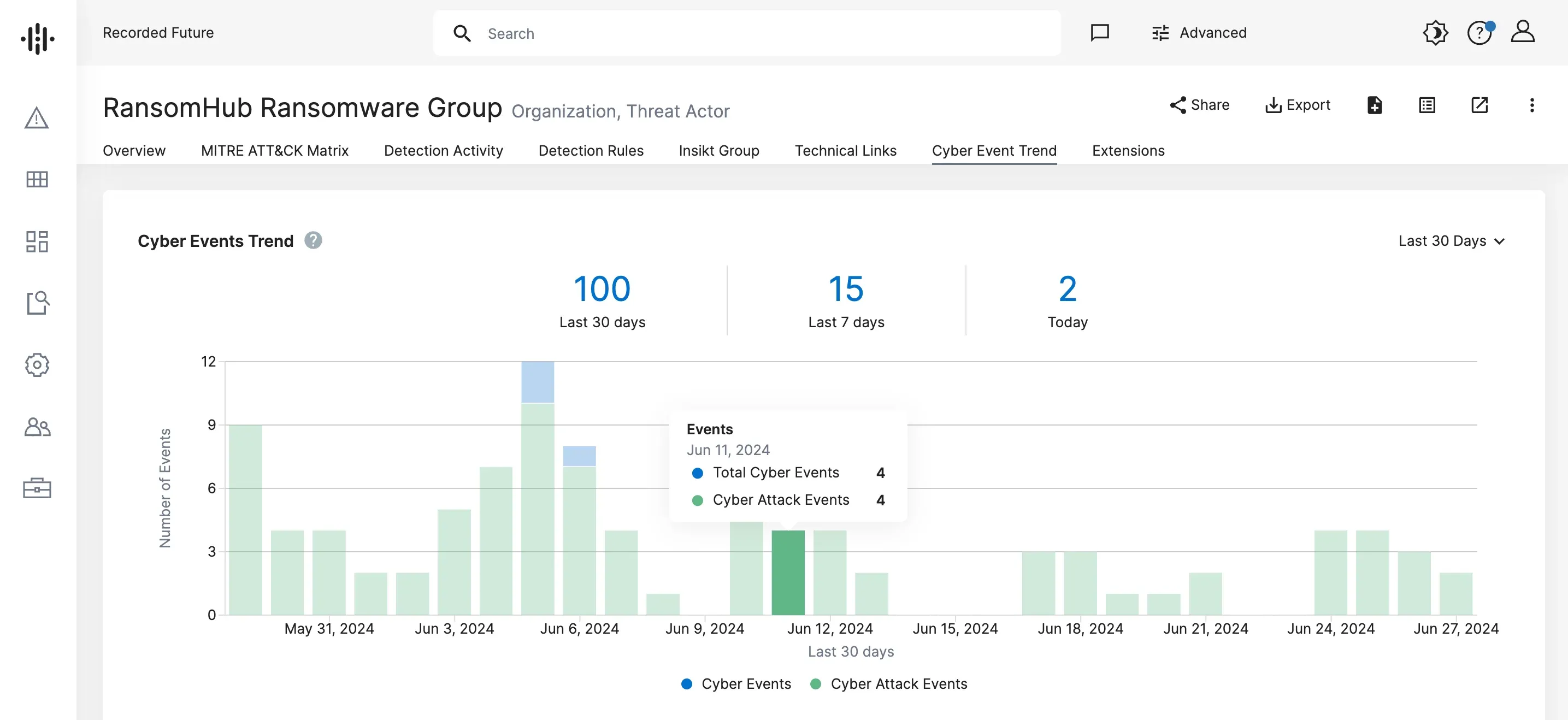Switch to the Extensions tab
Screen dimensions: 1568x720
coord(1128,150)
